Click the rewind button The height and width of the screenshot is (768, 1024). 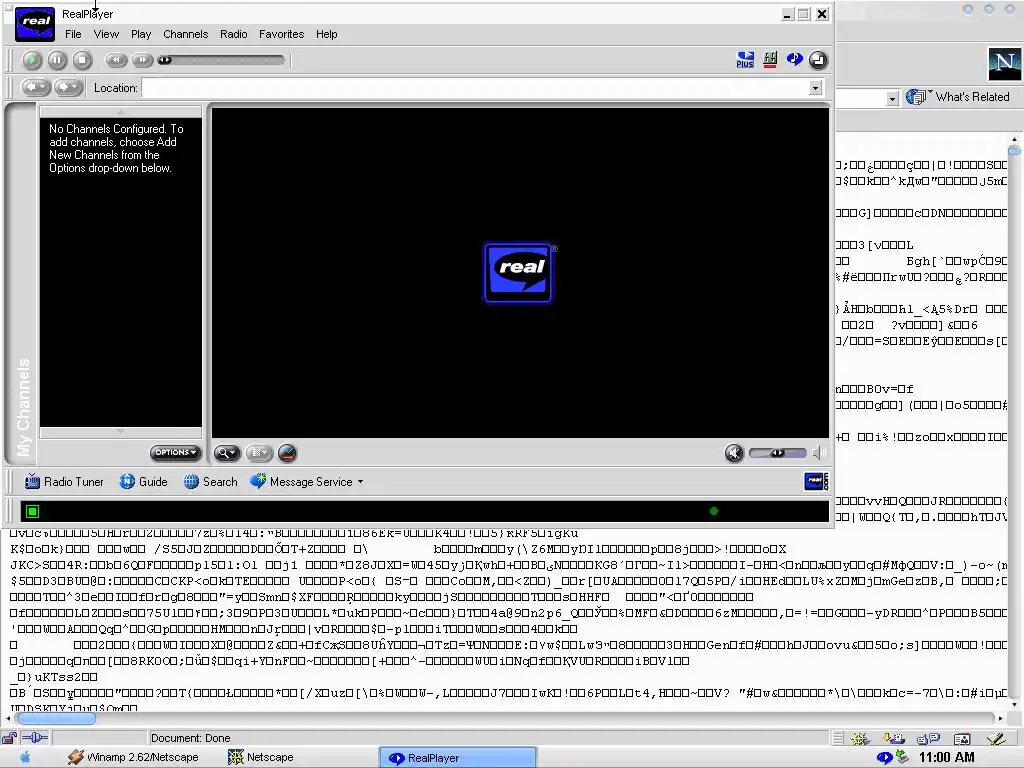pos(116,60)
